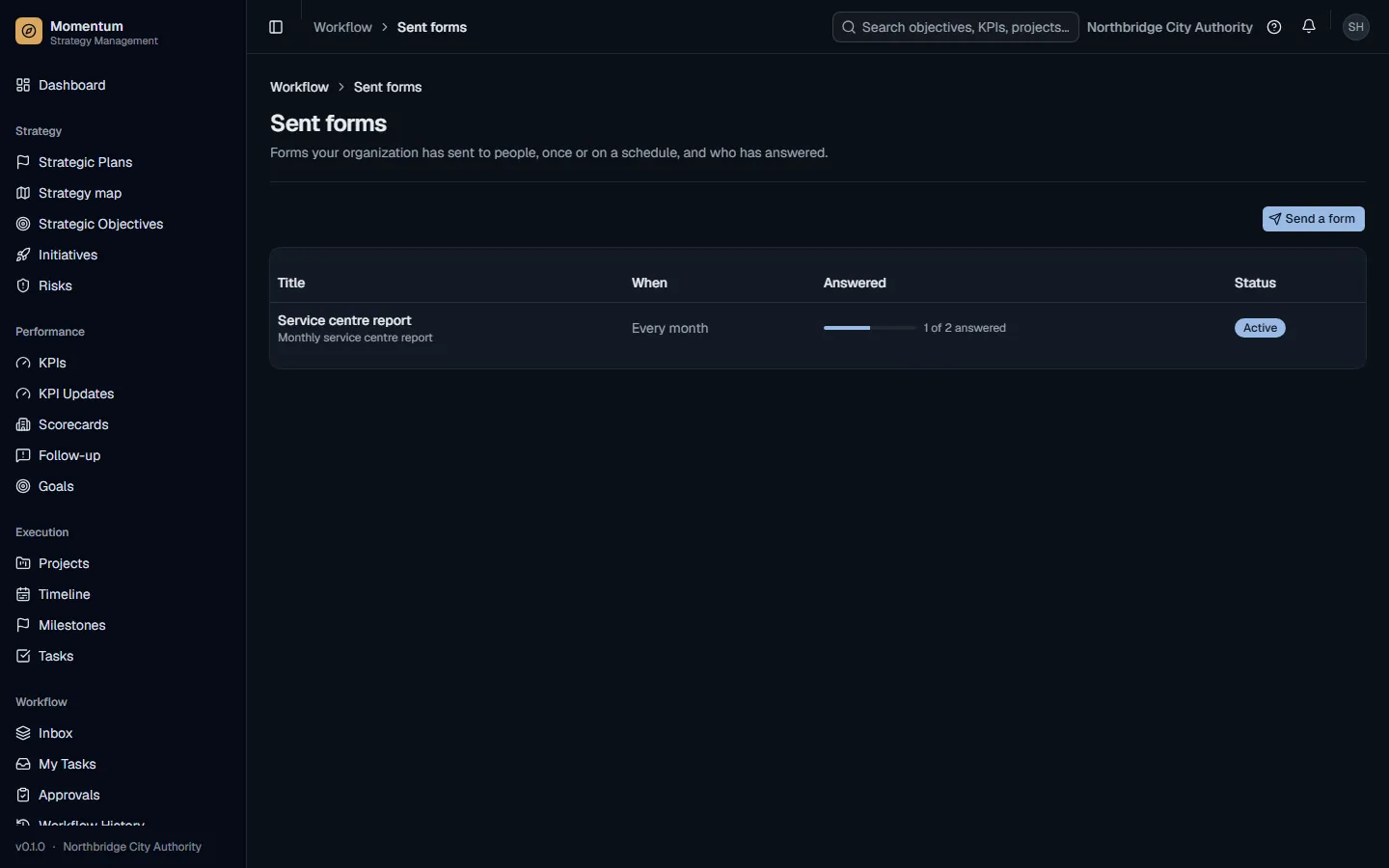Open Initiatives in the sidebar
The height and width of the screenshot is (868, 1389).
point(123,255)
